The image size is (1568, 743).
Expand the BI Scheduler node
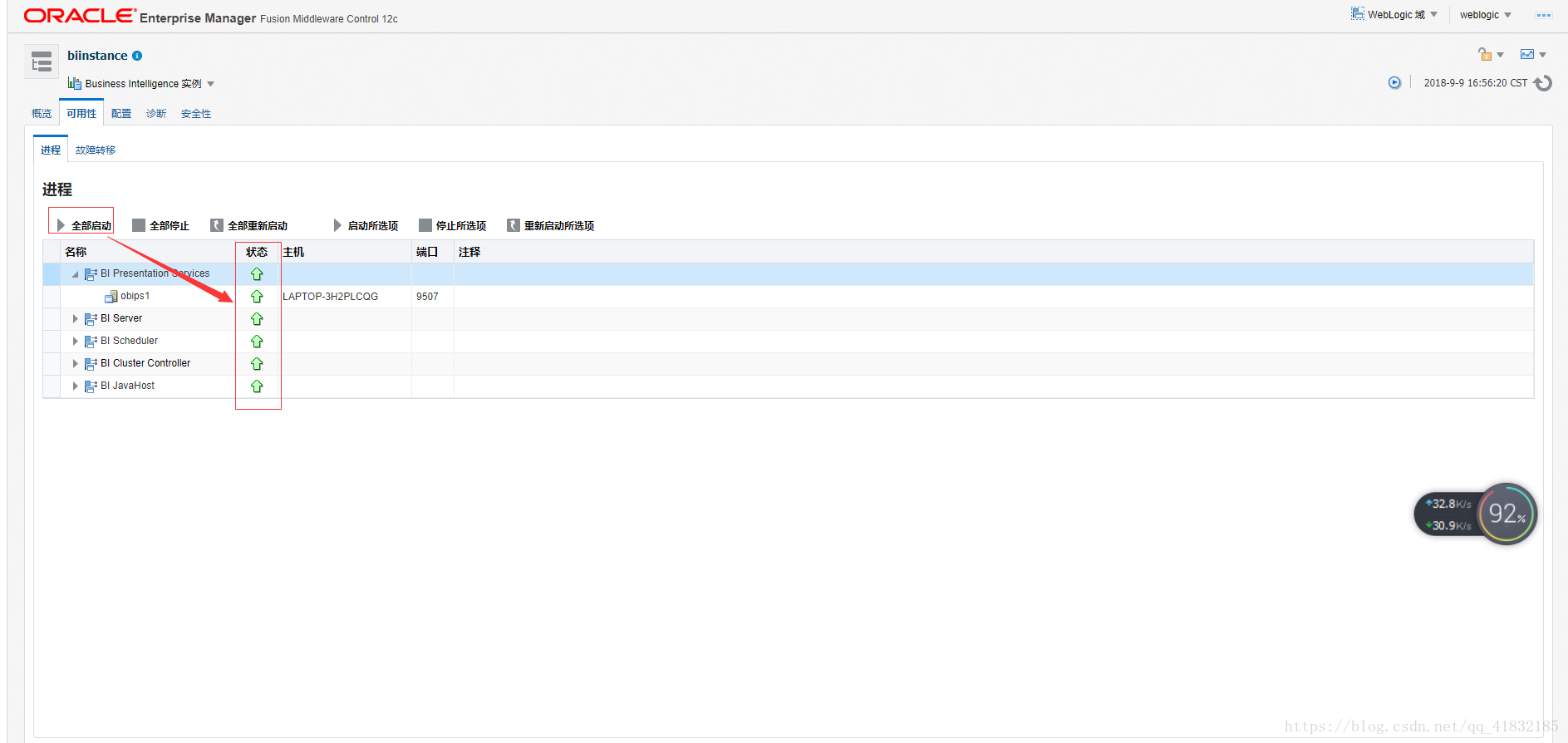[75, 342]
